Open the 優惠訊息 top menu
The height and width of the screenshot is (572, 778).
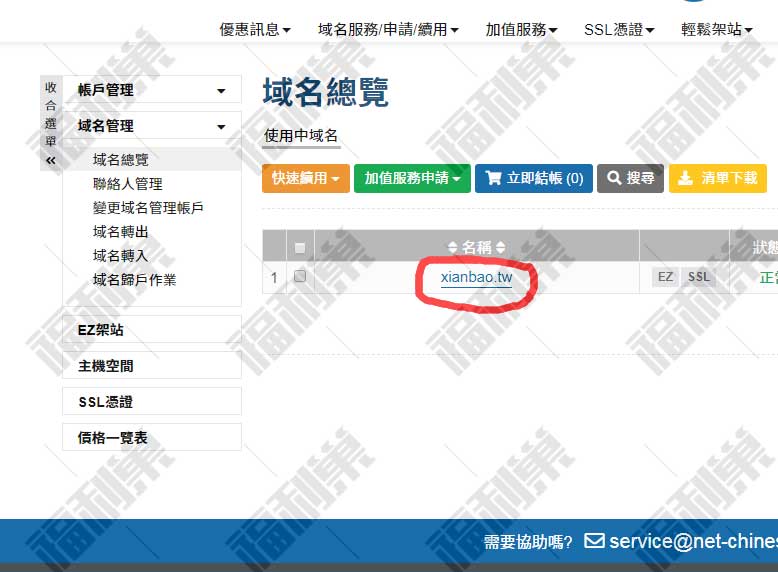[255, 30]
